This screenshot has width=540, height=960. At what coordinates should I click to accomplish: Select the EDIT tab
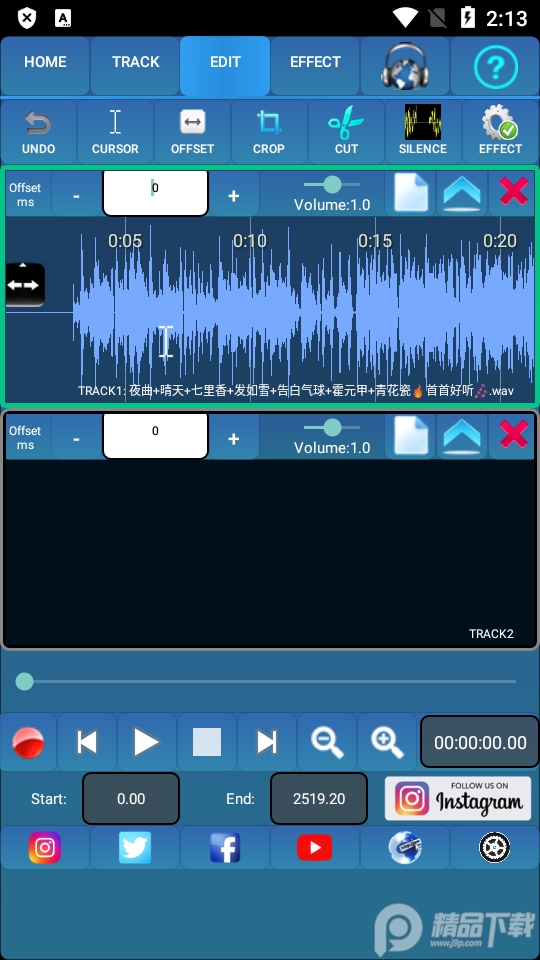(x=225, y=66)
